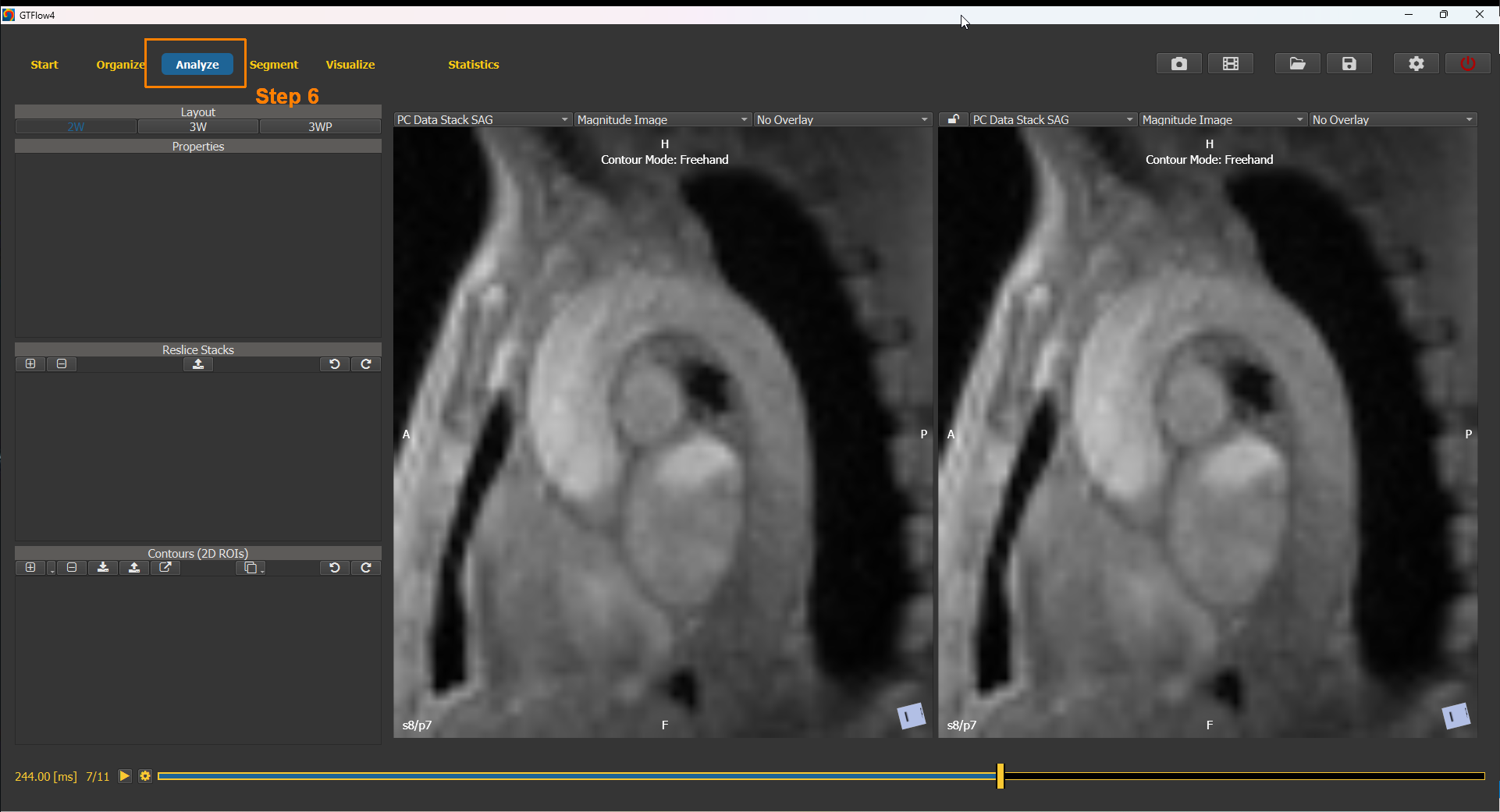This screenshot has width=1500, height=812.
Task: Expand the add contour dropdown arrow
Action: pos(52,569)
